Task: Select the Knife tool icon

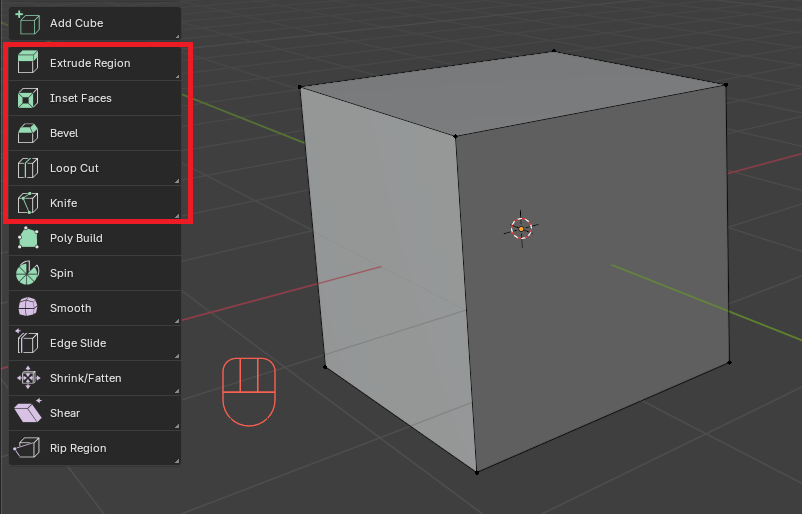Action: (28, 203)
